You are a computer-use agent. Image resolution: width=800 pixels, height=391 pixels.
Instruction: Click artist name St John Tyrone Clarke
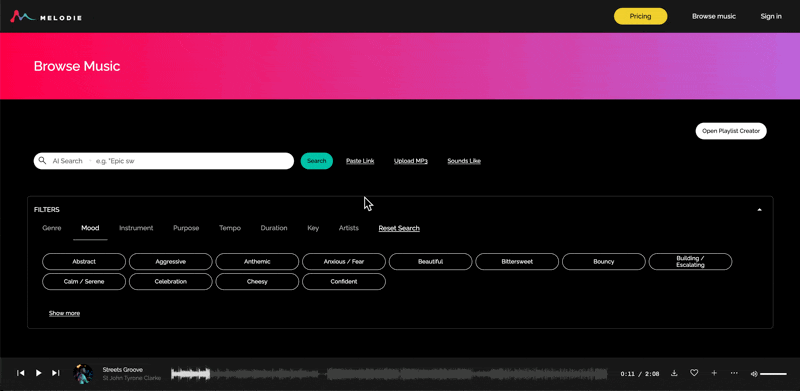[x=132, y=378]
